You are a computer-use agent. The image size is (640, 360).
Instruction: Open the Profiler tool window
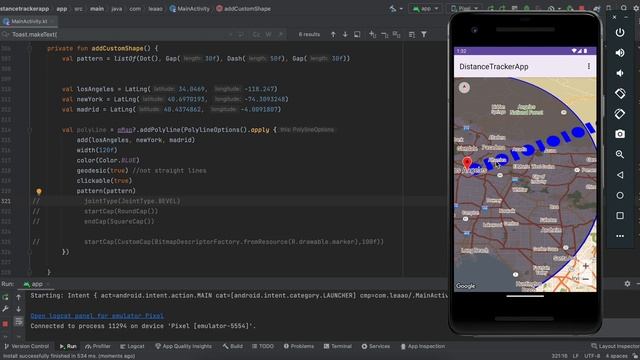pyautogui.click(x=98, y=346)
